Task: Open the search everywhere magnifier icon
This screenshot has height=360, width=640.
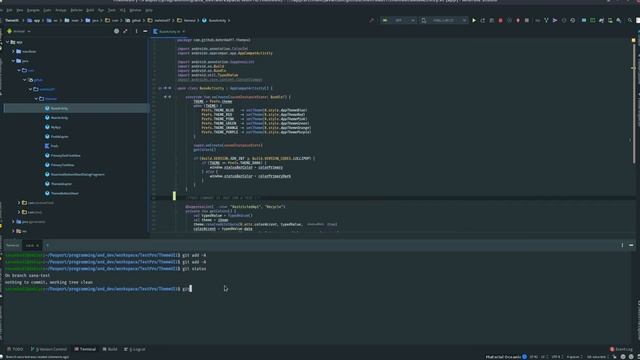Action: pyautogui.click(x=630, y=20)
